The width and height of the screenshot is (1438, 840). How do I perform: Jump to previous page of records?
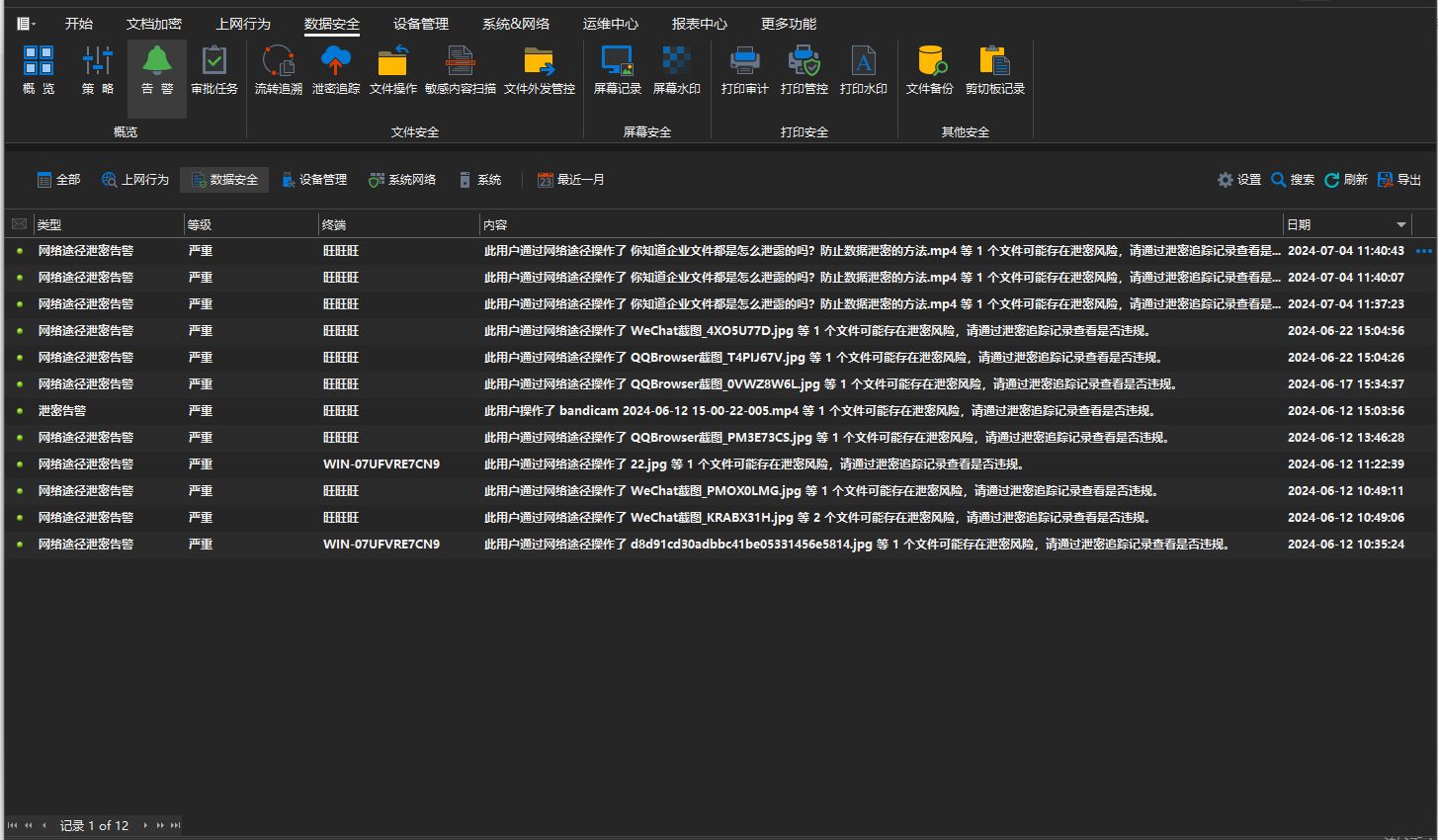(29, 825)
